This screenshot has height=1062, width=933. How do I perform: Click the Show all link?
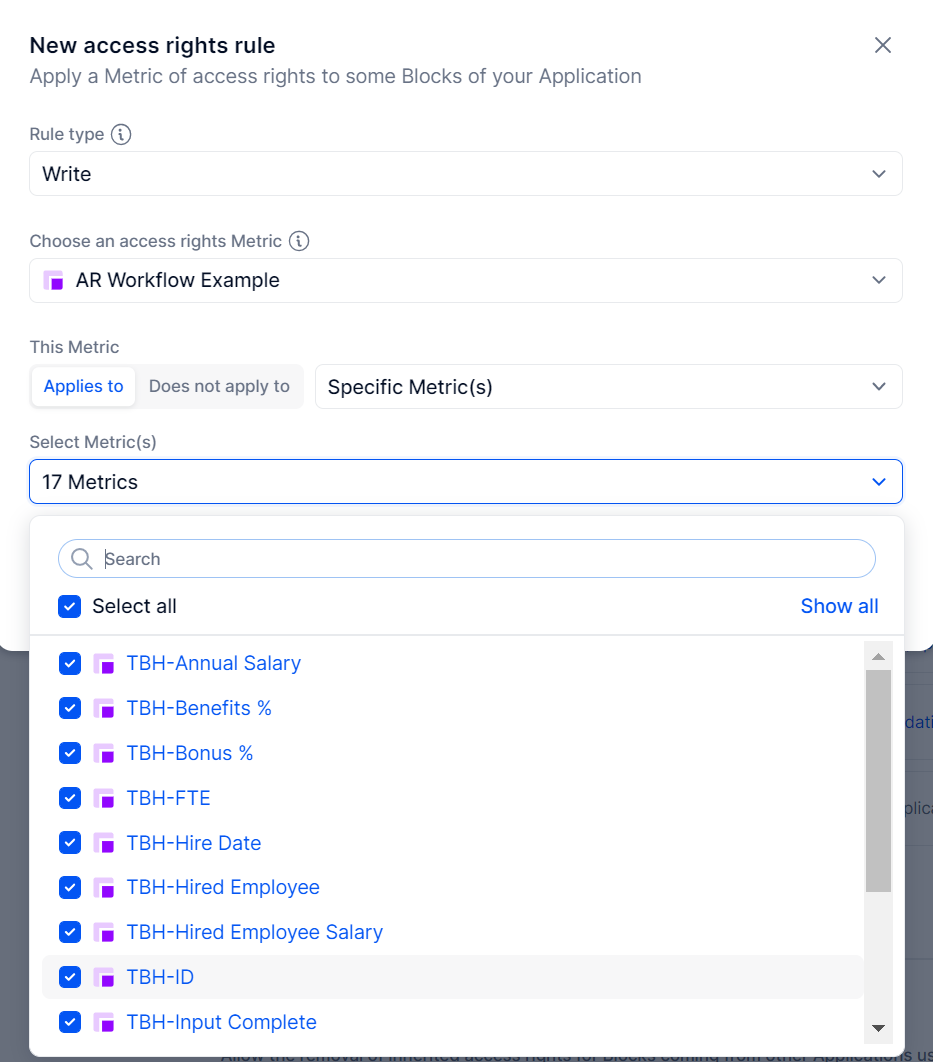click(x=839, y=606)
